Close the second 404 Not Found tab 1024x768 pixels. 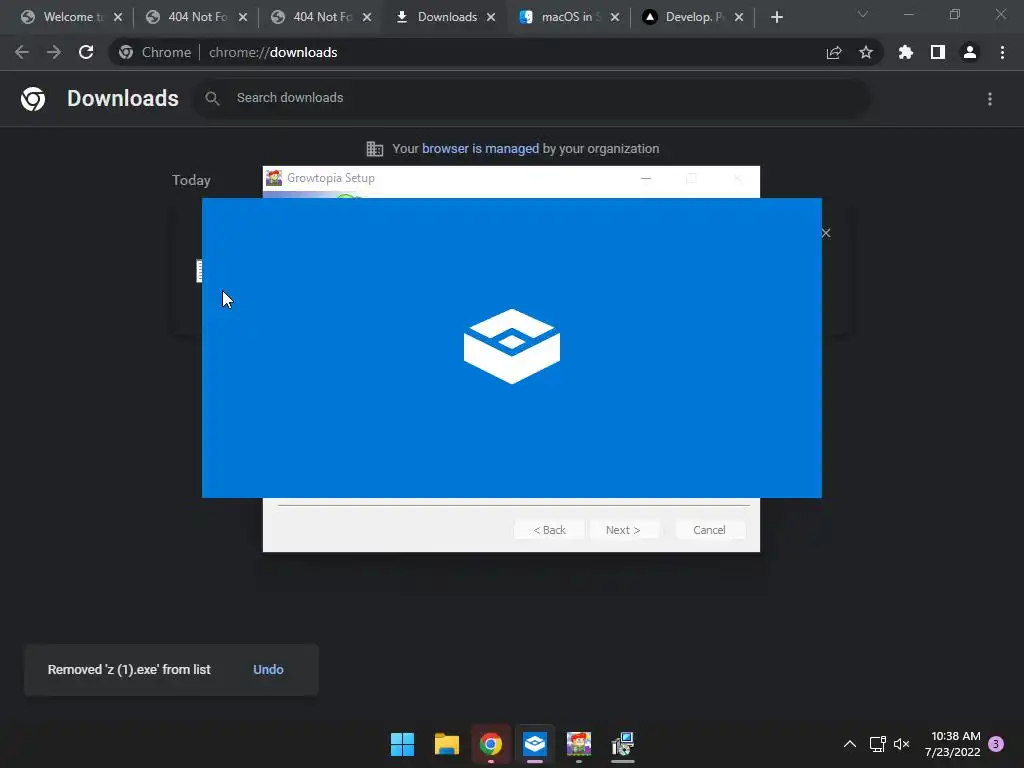point(367,18)
